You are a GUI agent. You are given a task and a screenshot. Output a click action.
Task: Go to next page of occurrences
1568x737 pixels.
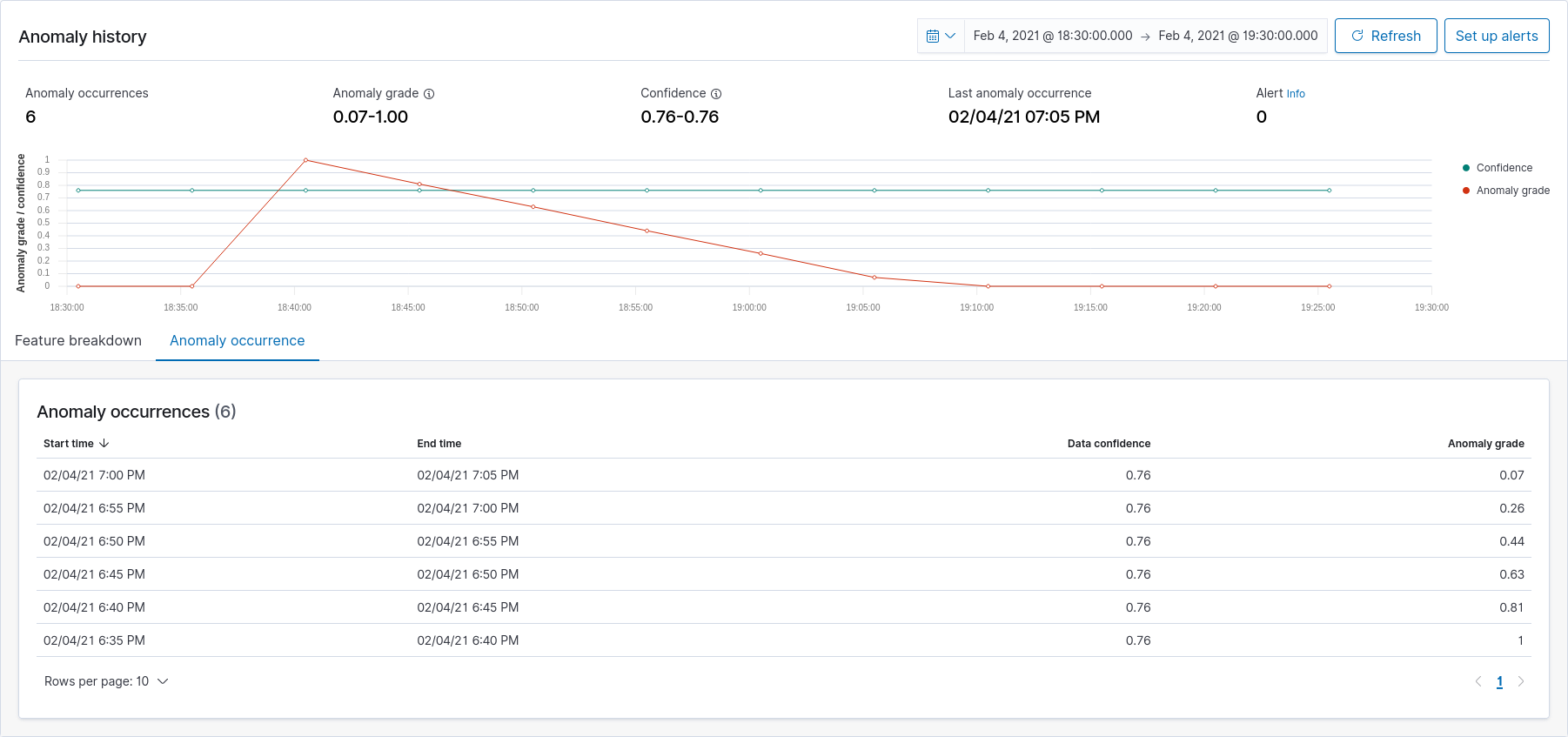coord(1521,681)
